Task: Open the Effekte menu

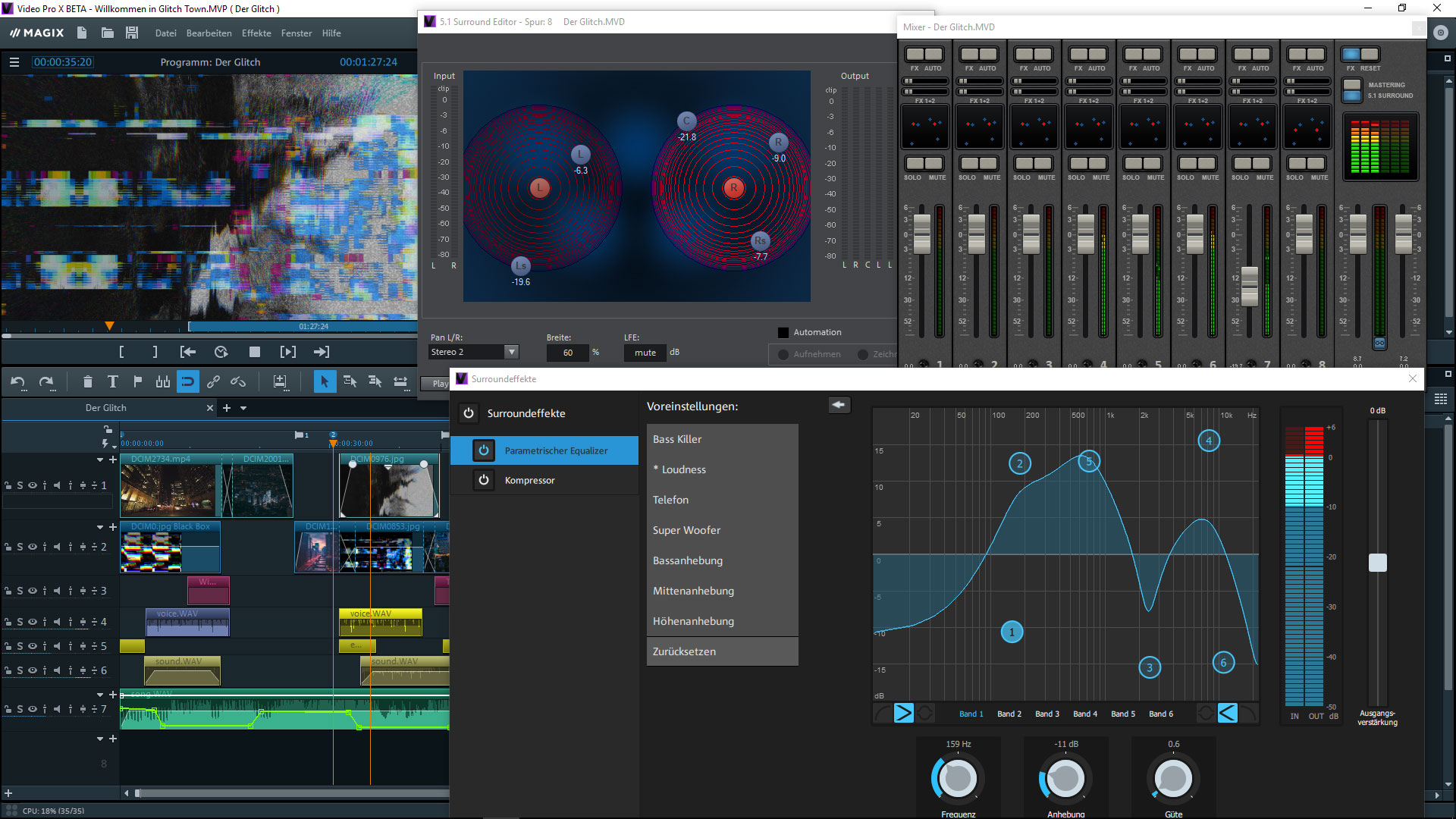Action: (x=256, y=33)
